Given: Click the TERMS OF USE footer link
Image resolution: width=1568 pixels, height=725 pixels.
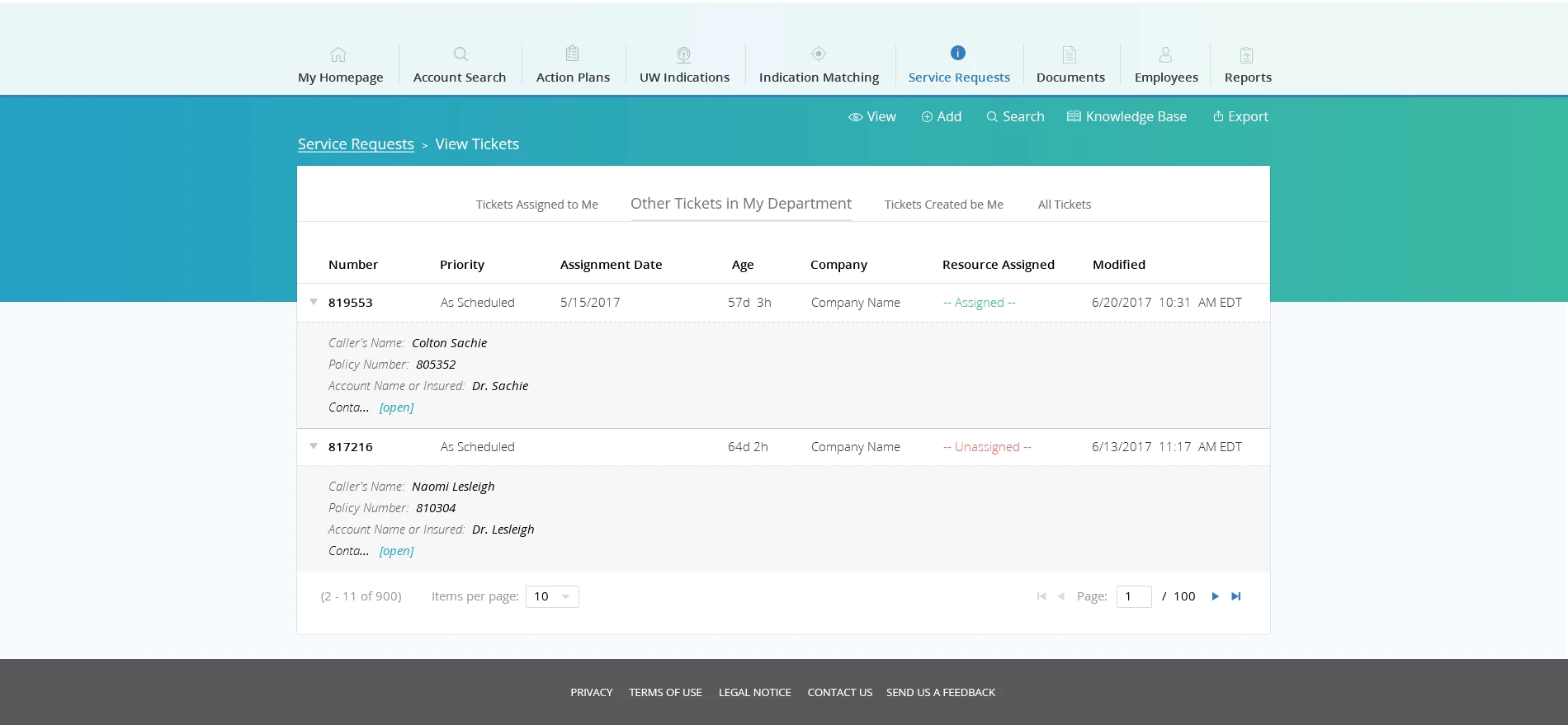Looking at the screenshot, I should (x=665, y=693).
